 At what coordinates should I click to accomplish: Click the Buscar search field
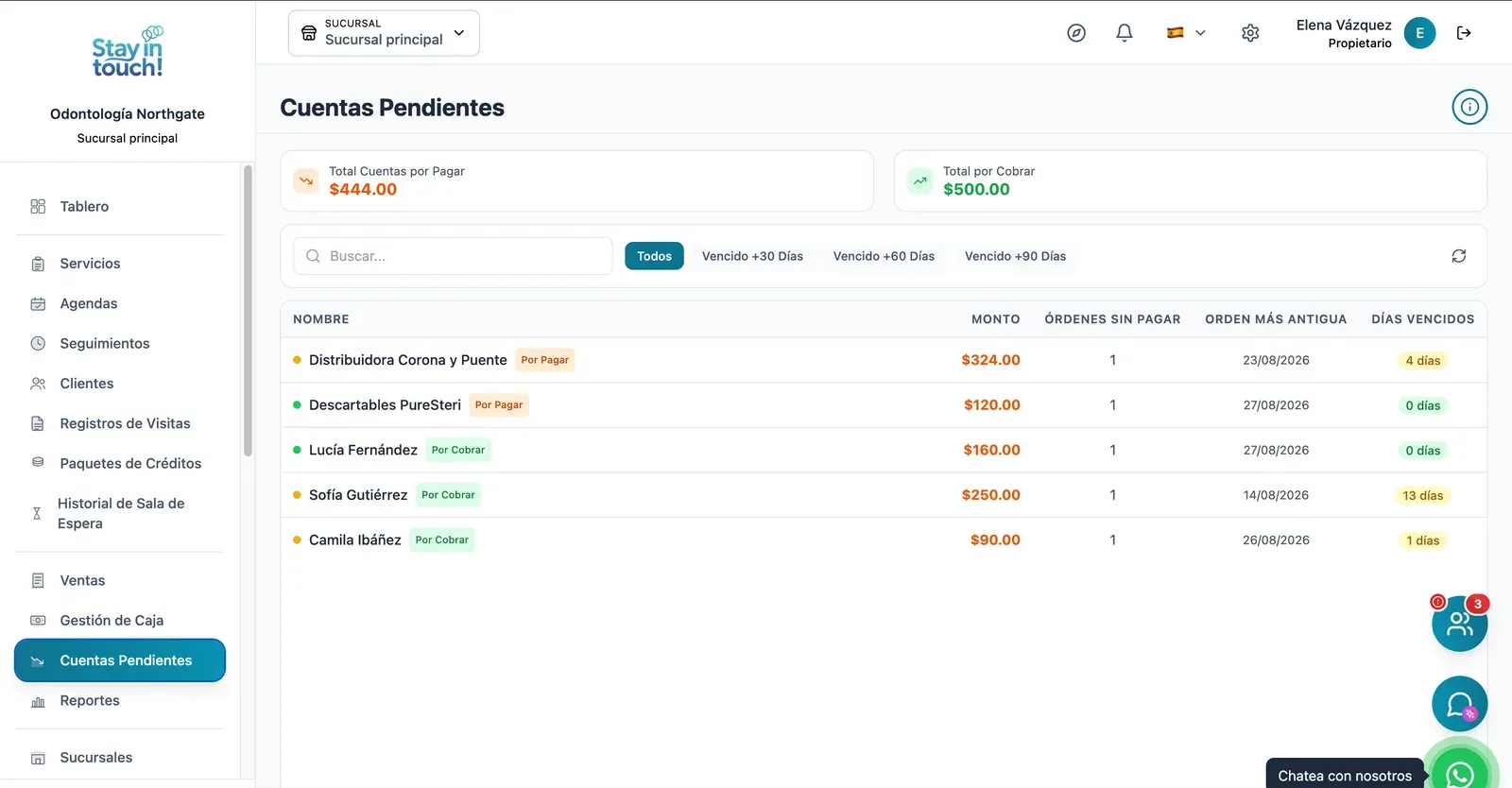tap(453, 256)
